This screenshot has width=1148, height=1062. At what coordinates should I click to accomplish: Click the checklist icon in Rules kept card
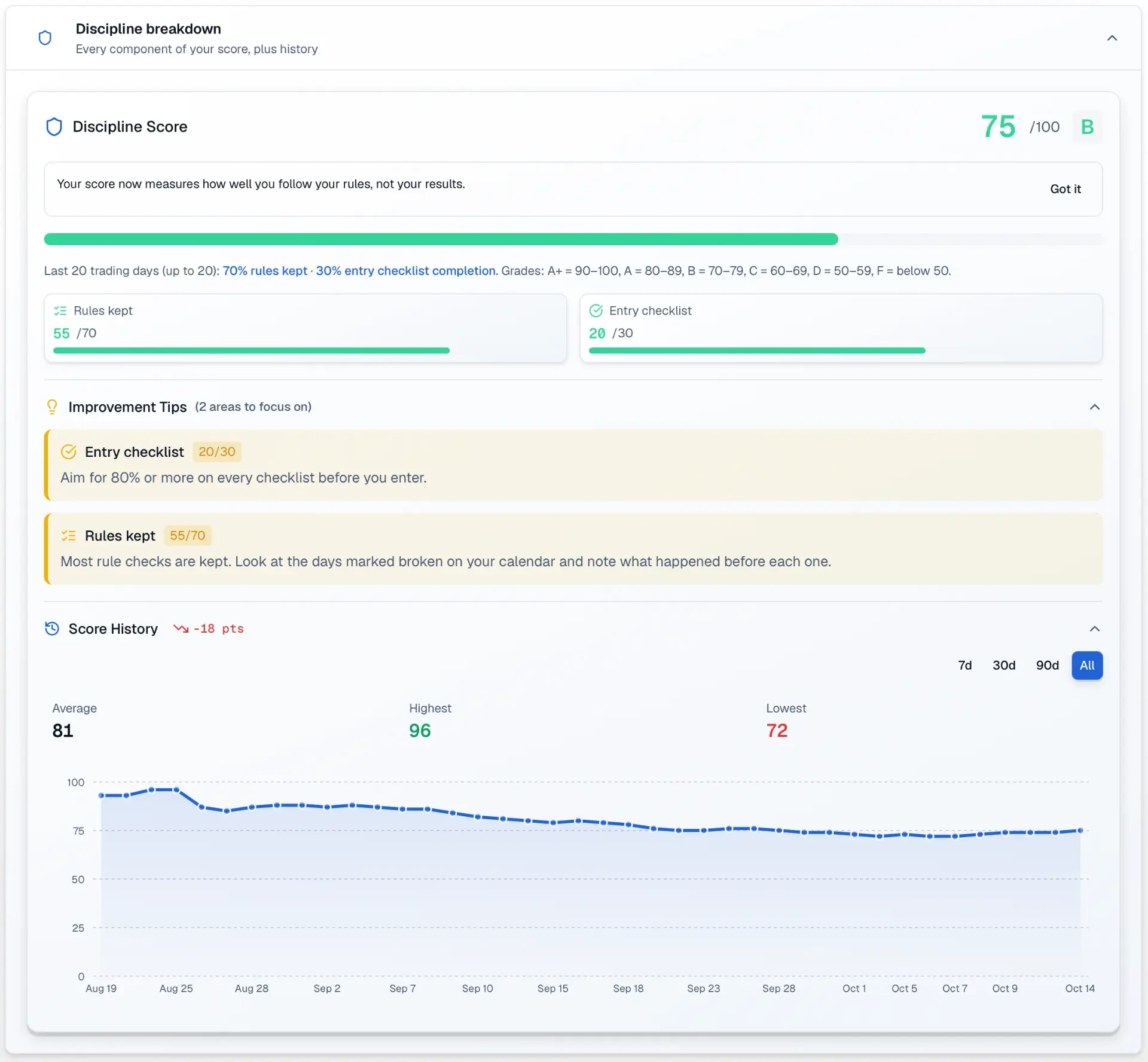60,311
